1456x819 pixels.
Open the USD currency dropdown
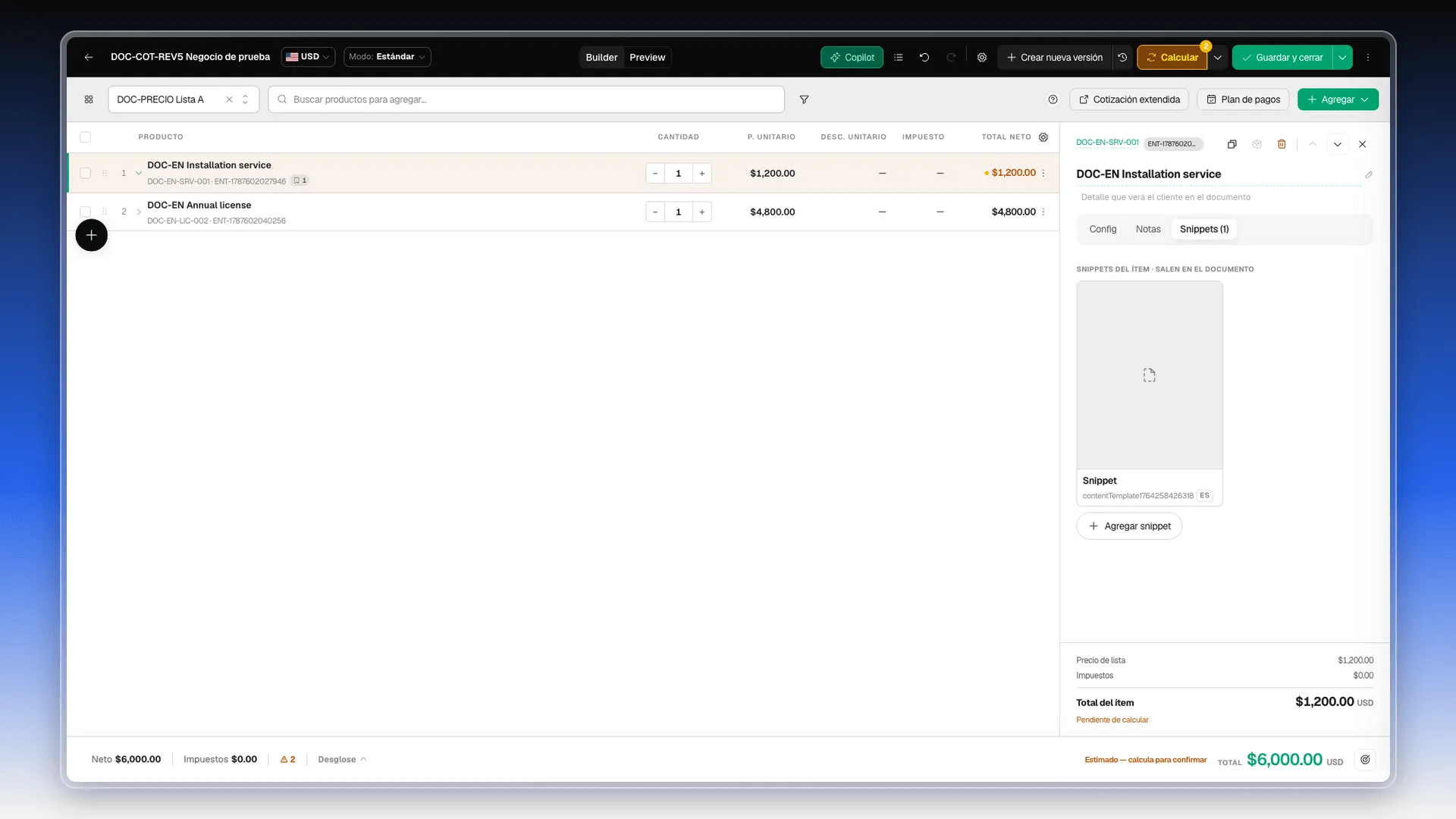click(x=308, y=57)
